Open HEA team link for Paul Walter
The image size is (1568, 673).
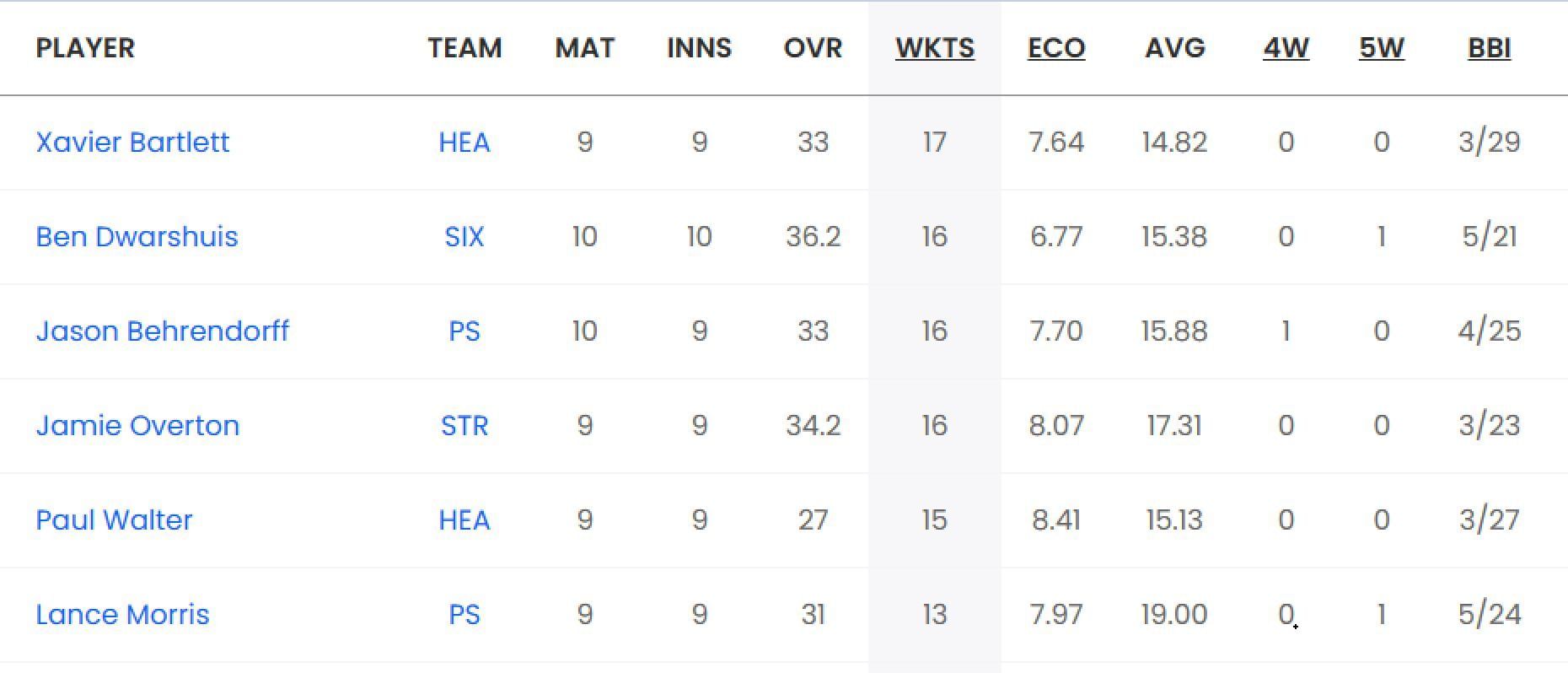point(464,520)
